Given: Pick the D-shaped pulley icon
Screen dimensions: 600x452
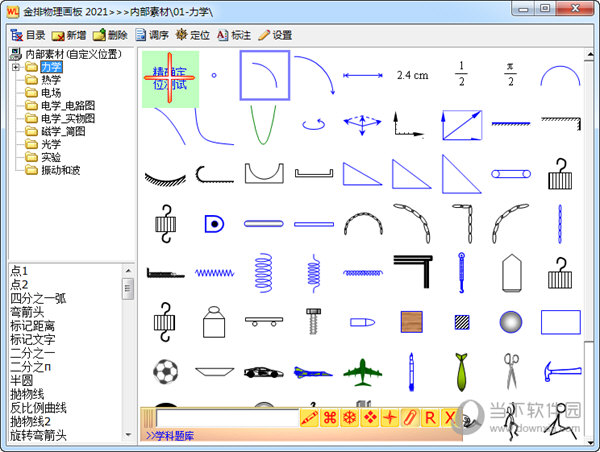Looking at the screenshot, I should [x=214, y=224].
